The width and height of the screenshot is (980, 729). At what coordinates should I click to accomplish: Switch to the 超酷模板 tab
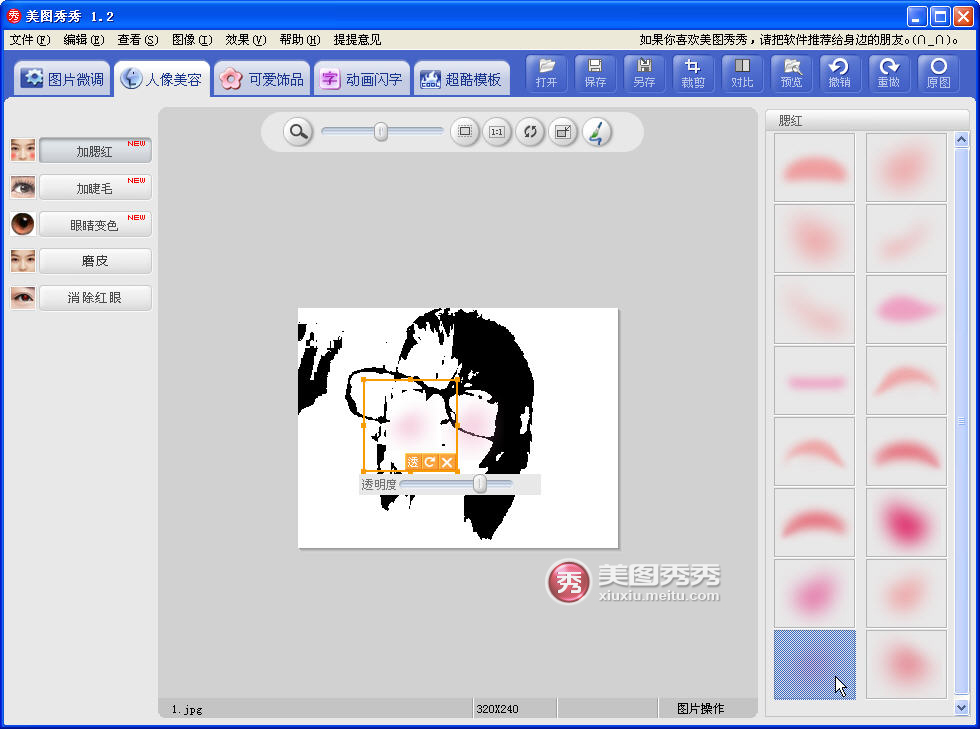461,79
